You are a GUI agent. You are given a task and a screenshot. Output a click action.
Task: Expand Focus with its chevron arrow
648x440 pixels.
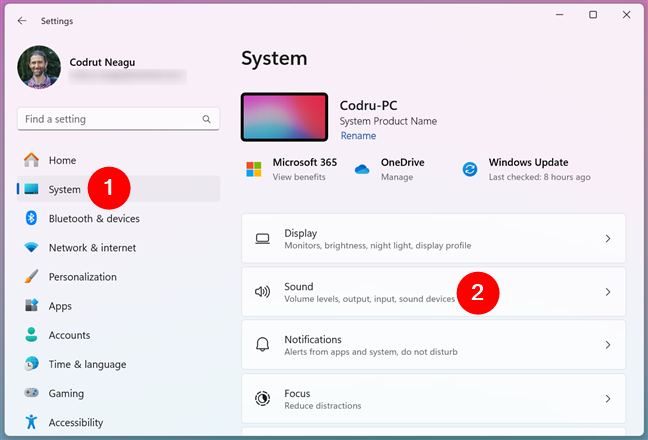click(x=608, y=399)
